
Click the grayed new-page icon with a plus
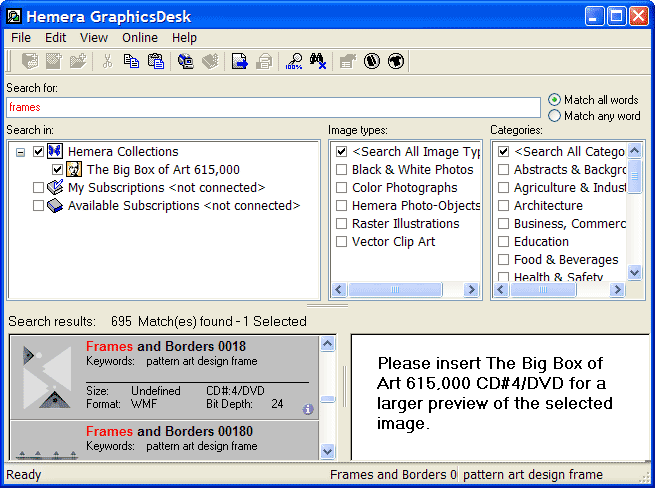pyautogui.click(x=54, y=61)
